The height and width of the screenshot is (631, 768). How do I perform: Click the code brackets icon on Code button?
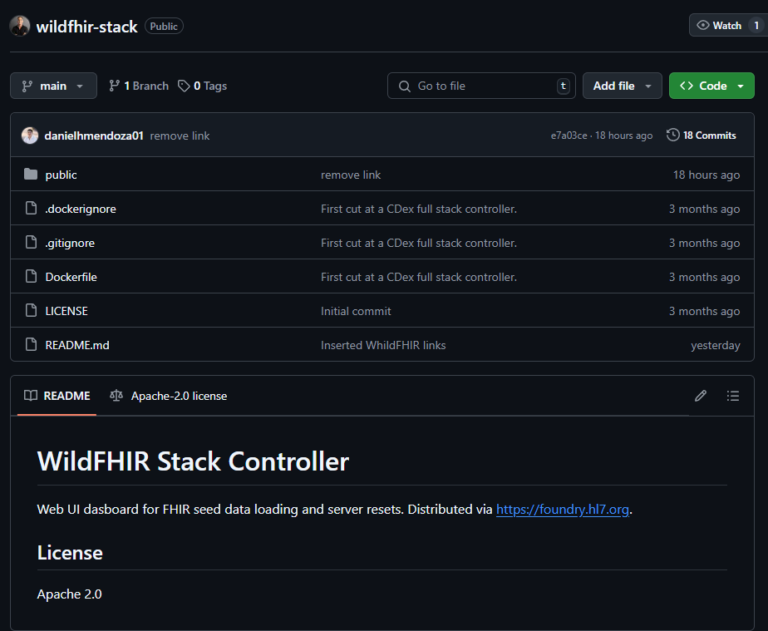coord(686,86)
